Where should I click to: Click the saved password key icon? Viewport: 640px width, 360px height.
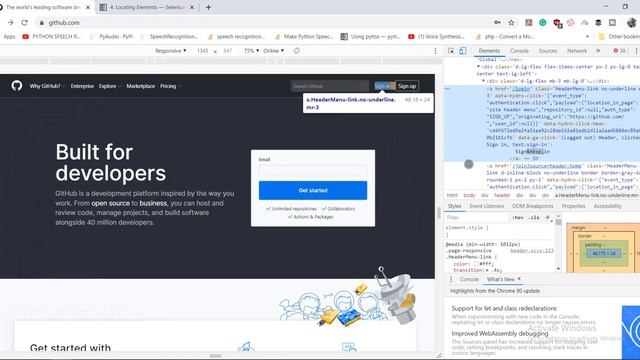497,22
